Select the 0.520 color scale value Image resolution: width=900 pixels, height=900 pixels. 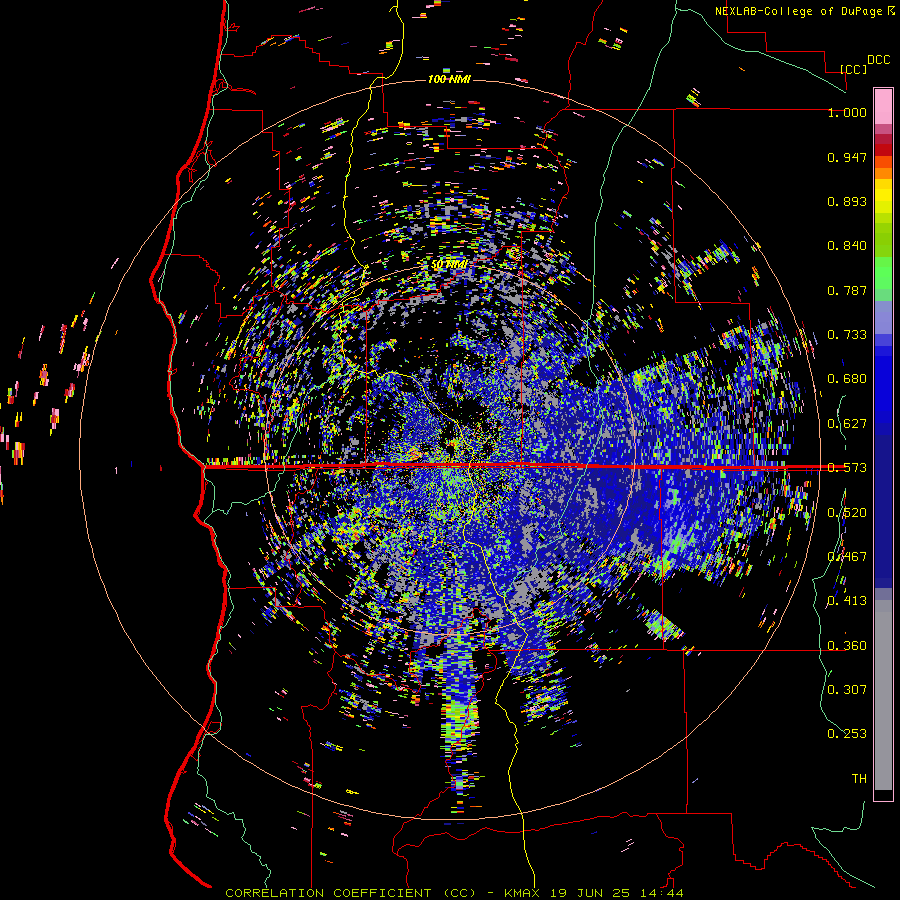coord(847,513)
